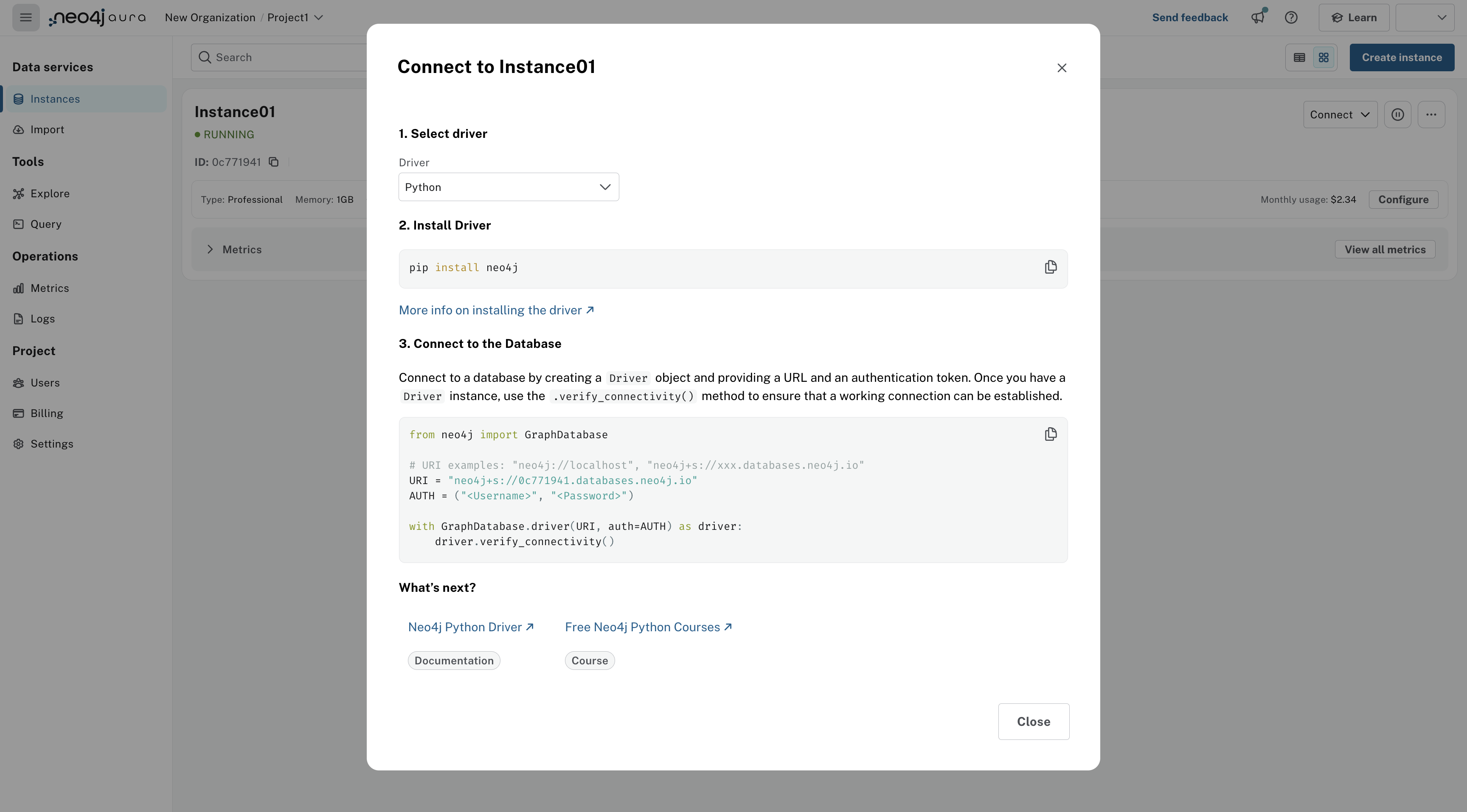The height and width of the screenshot is (812, 1467).
Task: Pause Instance01 with the pause icon
Action: [x=1397, y=115]
